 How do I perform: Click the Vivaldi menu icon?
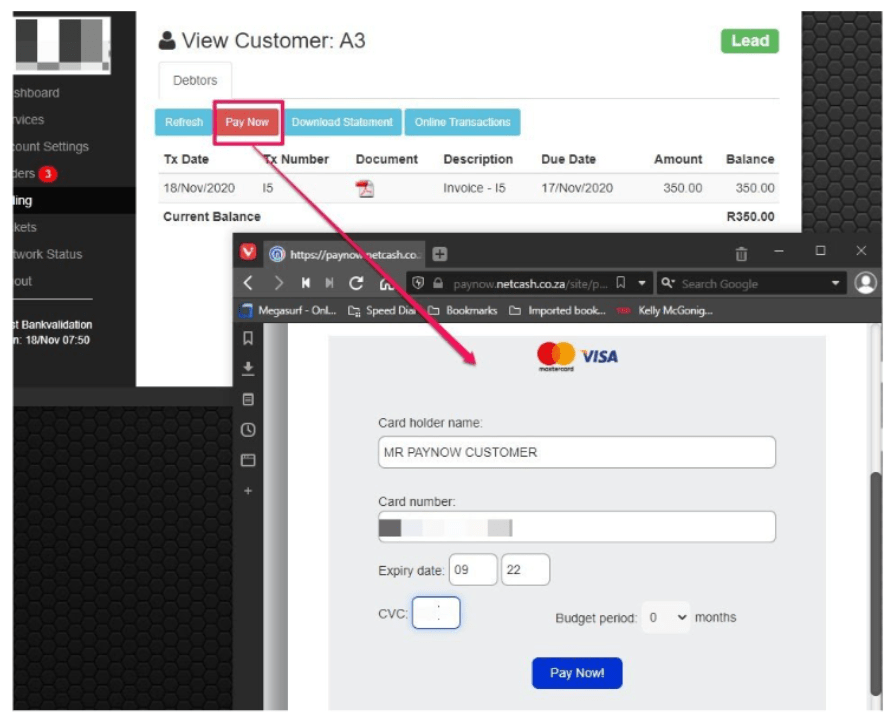[x=248, y=254]
